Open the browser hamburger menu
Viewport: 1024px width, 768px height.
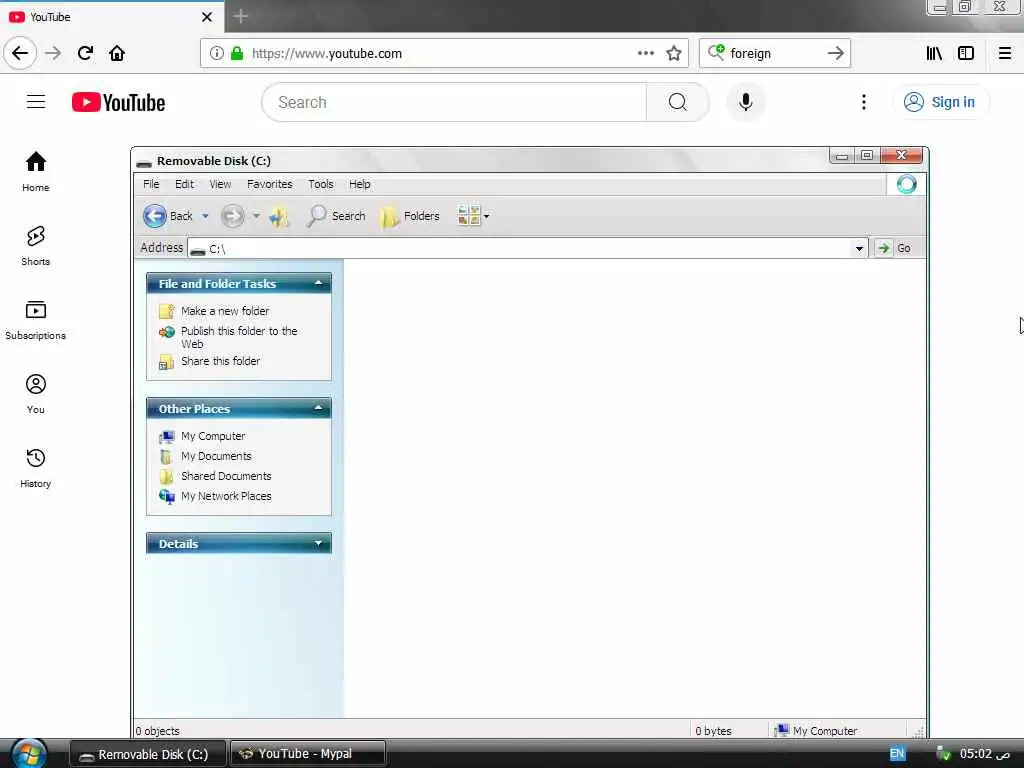pos(1005,53)
